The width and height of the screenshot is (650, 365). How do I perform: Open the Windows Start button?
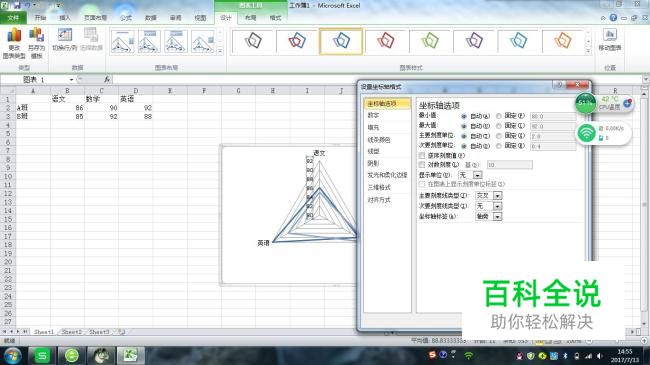12,356
